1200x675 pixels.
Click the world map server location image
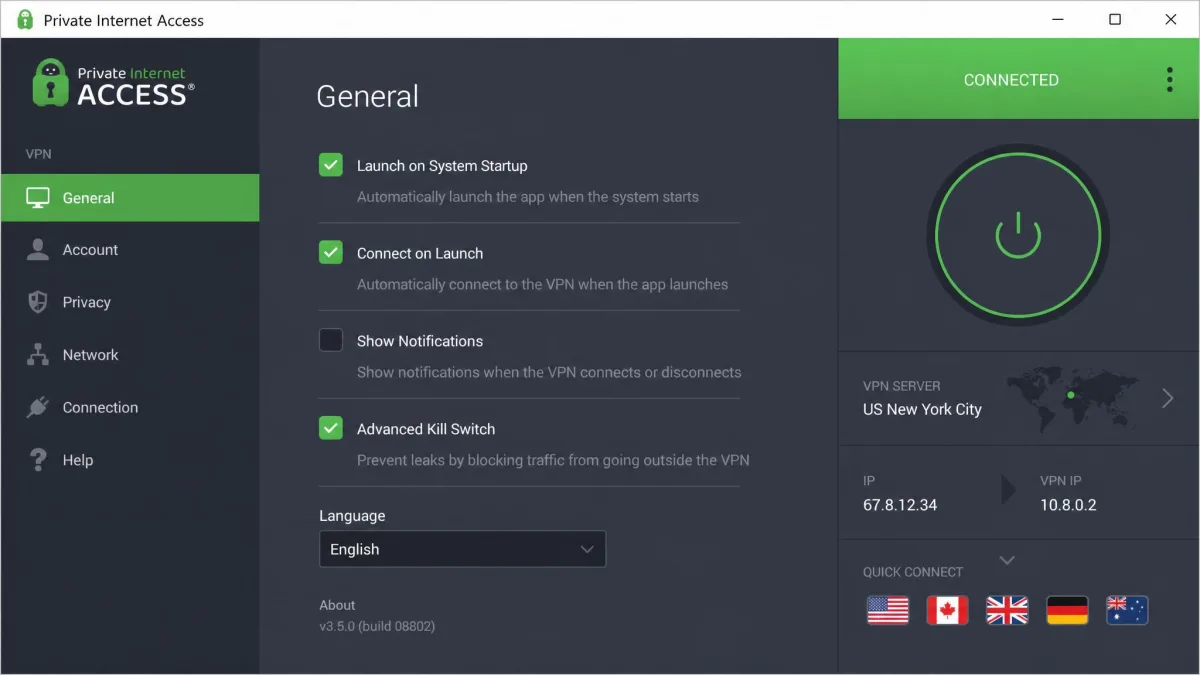click(1072, 397)
